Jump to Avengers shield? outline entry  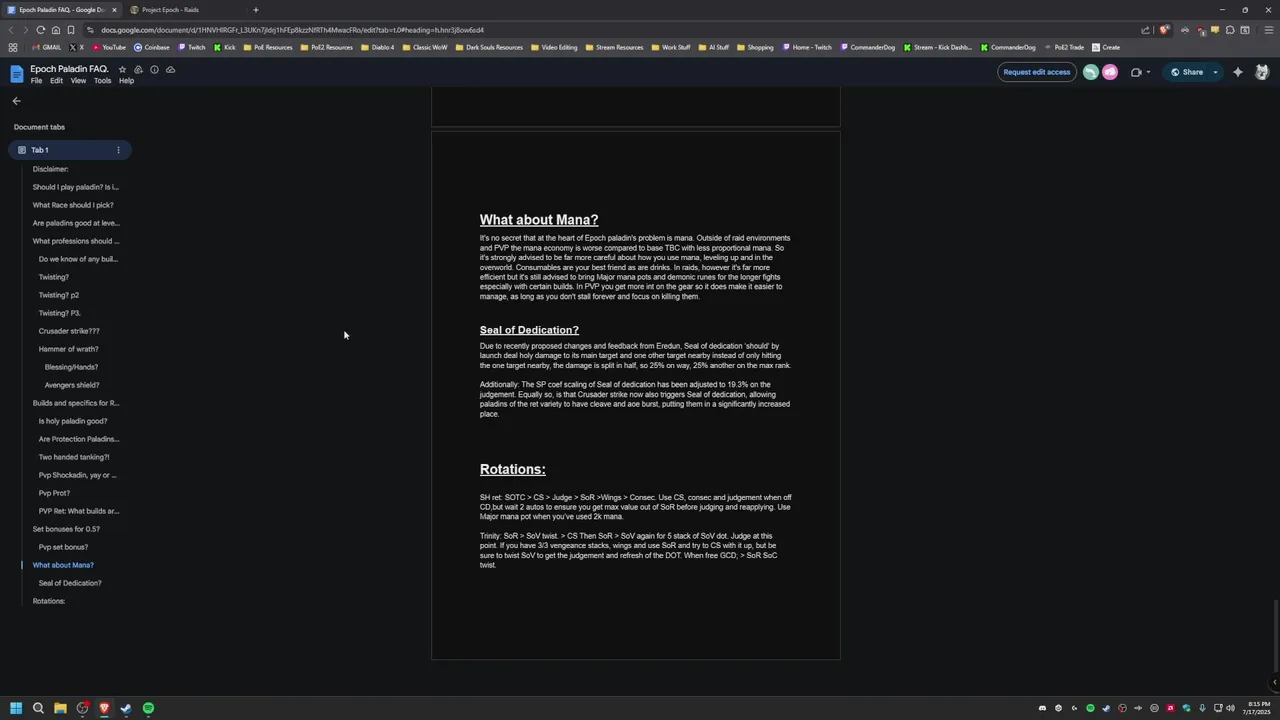coord(72,385)
